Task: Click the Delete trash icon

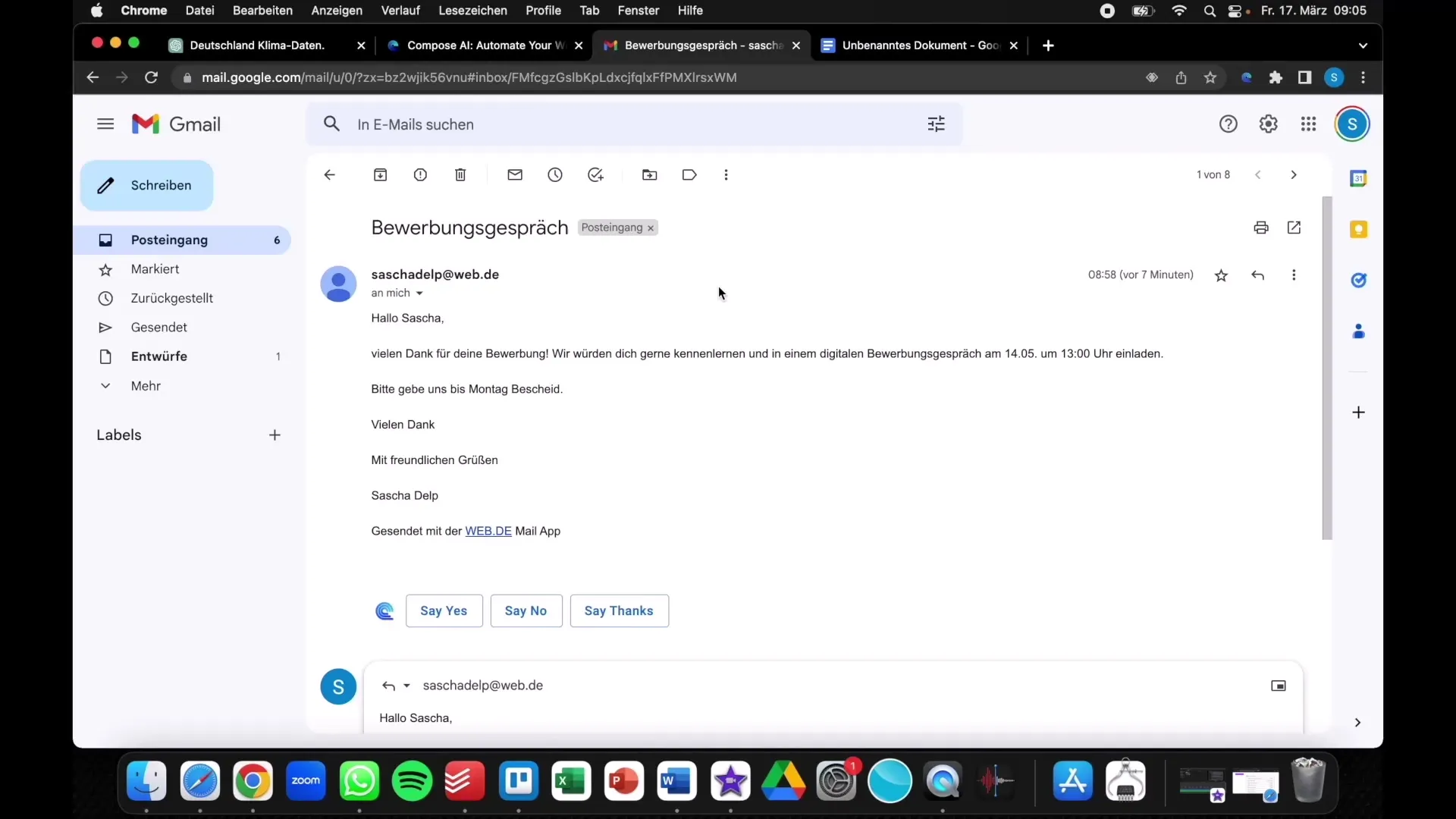Action: (460, 175)
